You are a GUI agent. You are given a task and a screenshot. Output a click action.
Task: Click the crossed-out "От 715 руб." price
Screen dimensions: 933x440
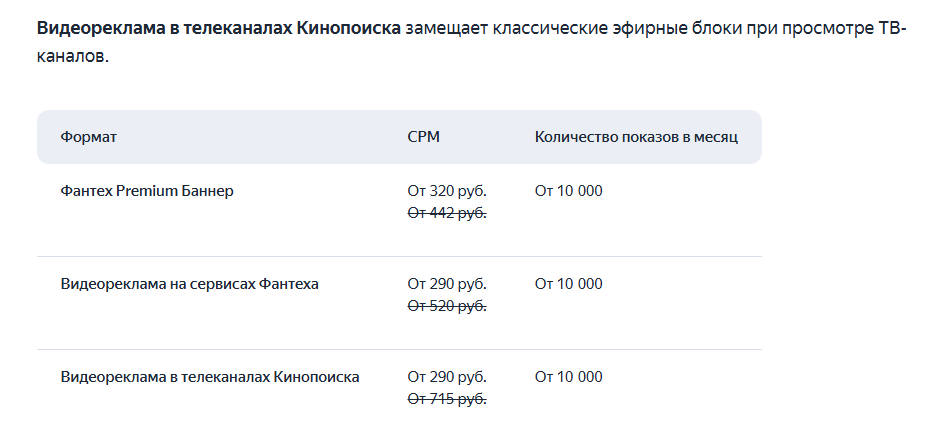[447, 398]
